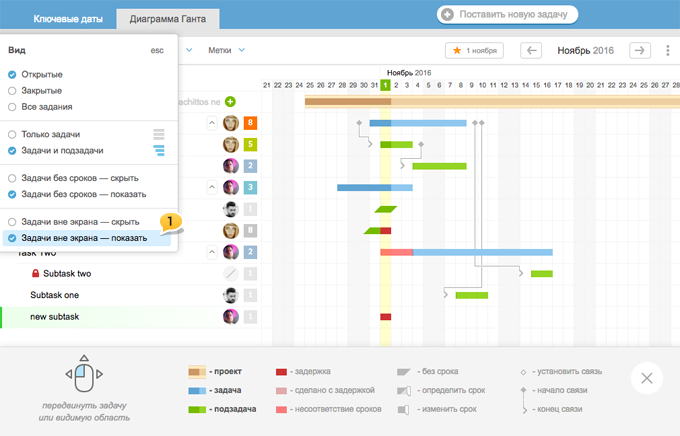Click the orange priority badge 8
Image resolution: width=680 pixels, height=436 pixels.
click(250, 123)
